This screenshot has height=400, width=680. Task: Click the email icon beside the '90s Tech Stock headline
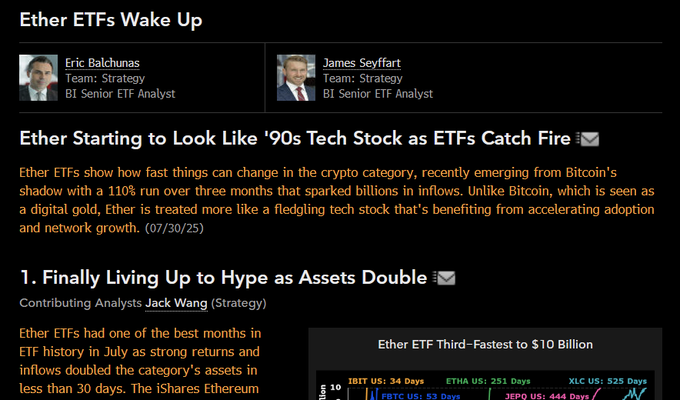[x=588, y=139]
